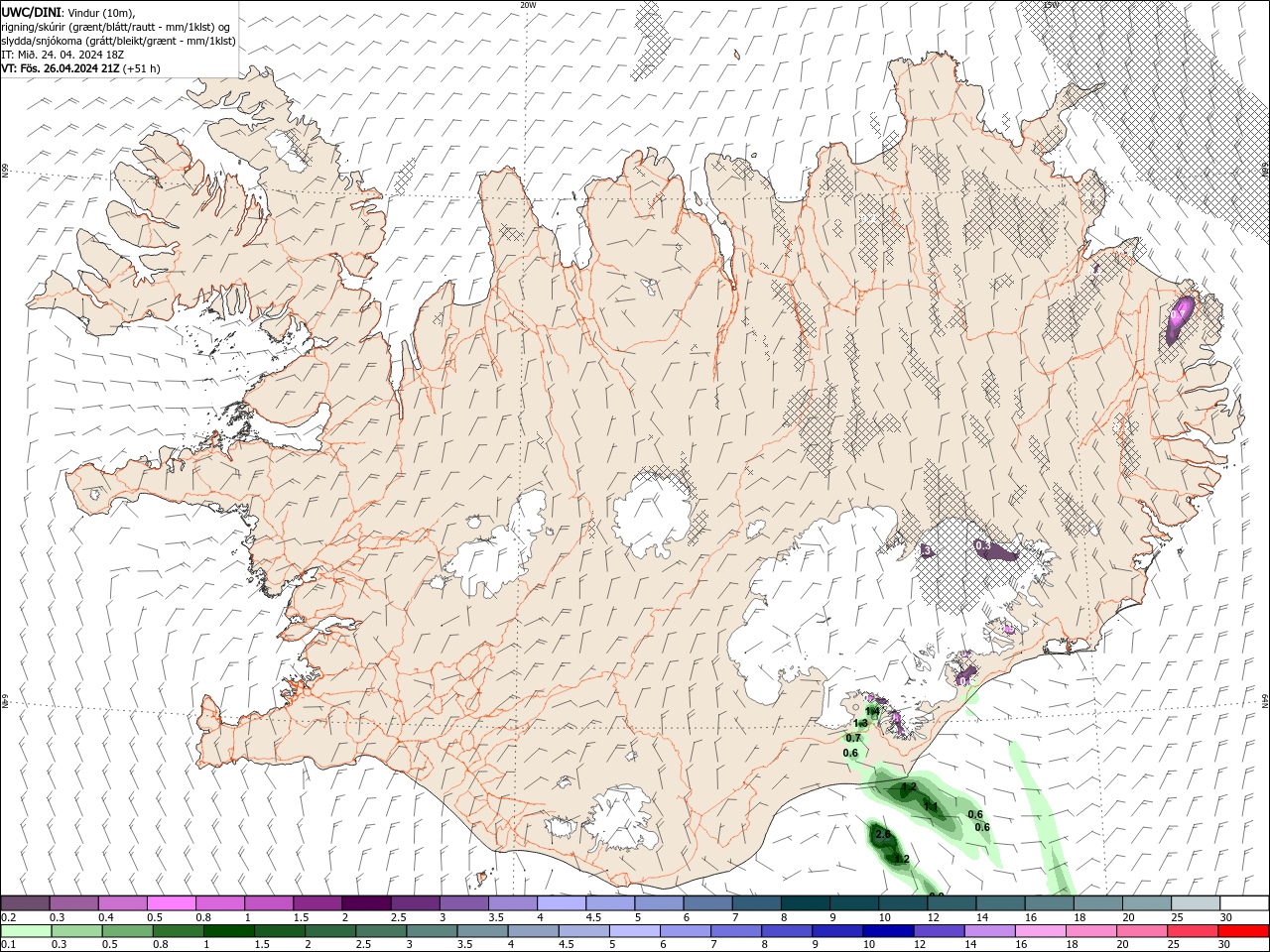
Task: Pick the dark green swatch labeled 1 in lower row
Action: coord(229,931)
